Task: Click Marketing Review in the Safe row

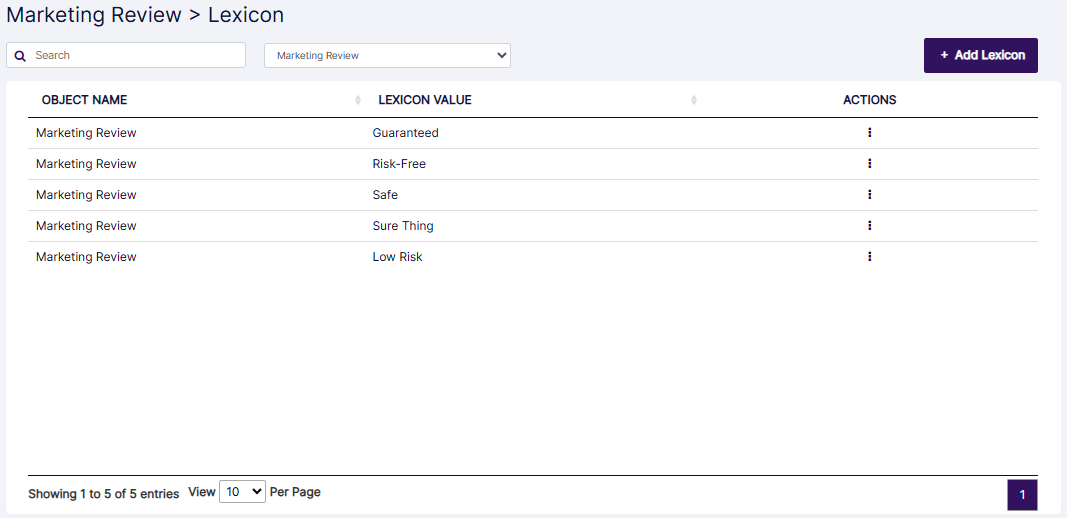Action: 86,195
